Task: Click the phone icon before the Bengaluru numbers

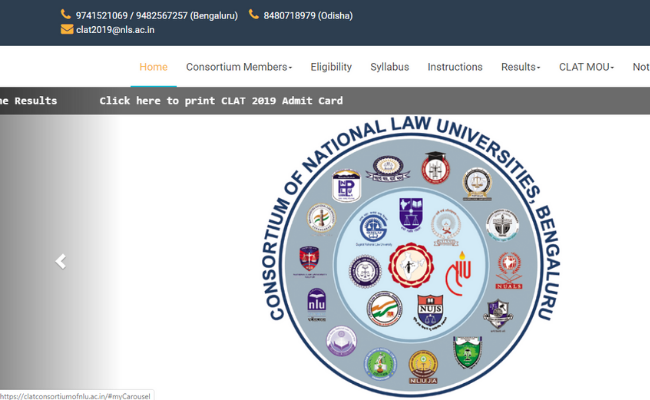Action: coord(66,15)
